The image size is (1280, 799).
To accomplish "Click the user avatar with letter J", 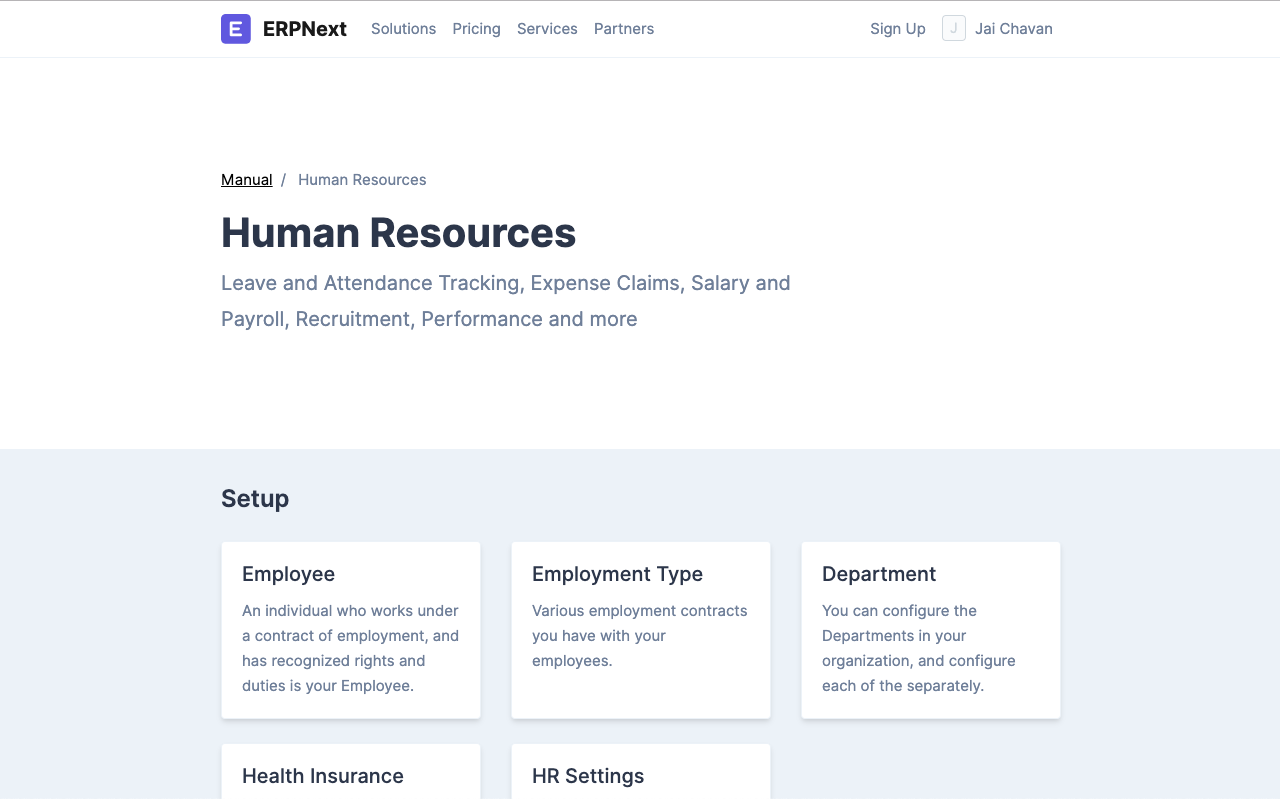I will (953, 29).
